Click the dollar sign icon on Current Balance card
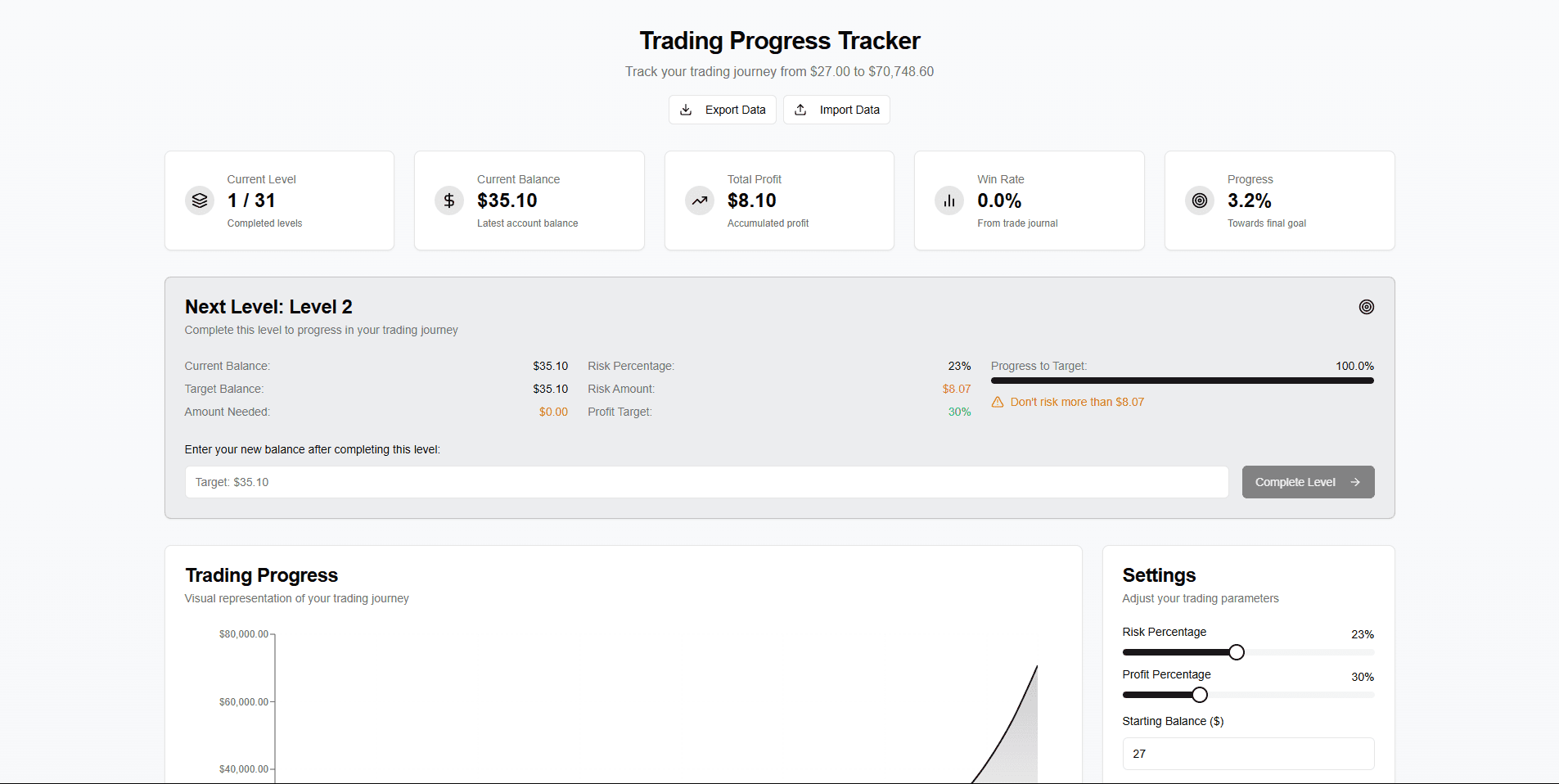 click(449, 200)
